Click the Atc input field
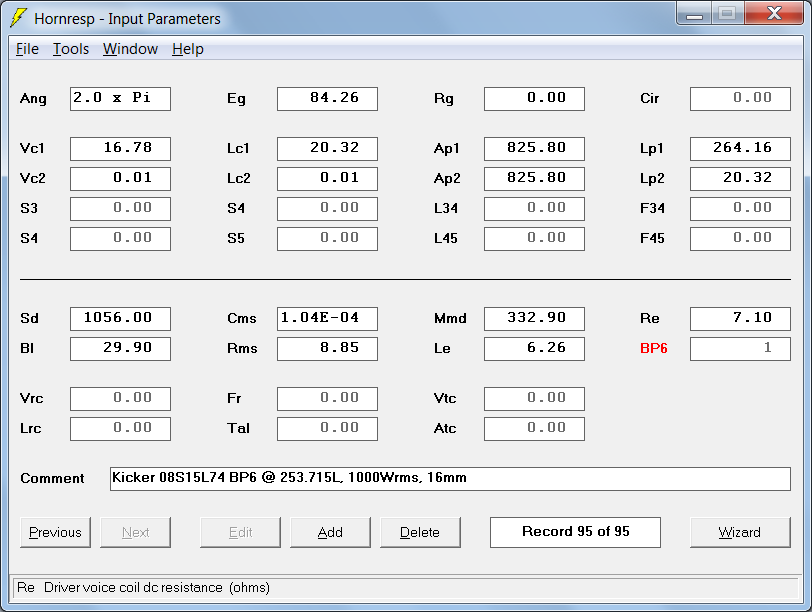This screenshot has height=612, width=812. [534, 429]
